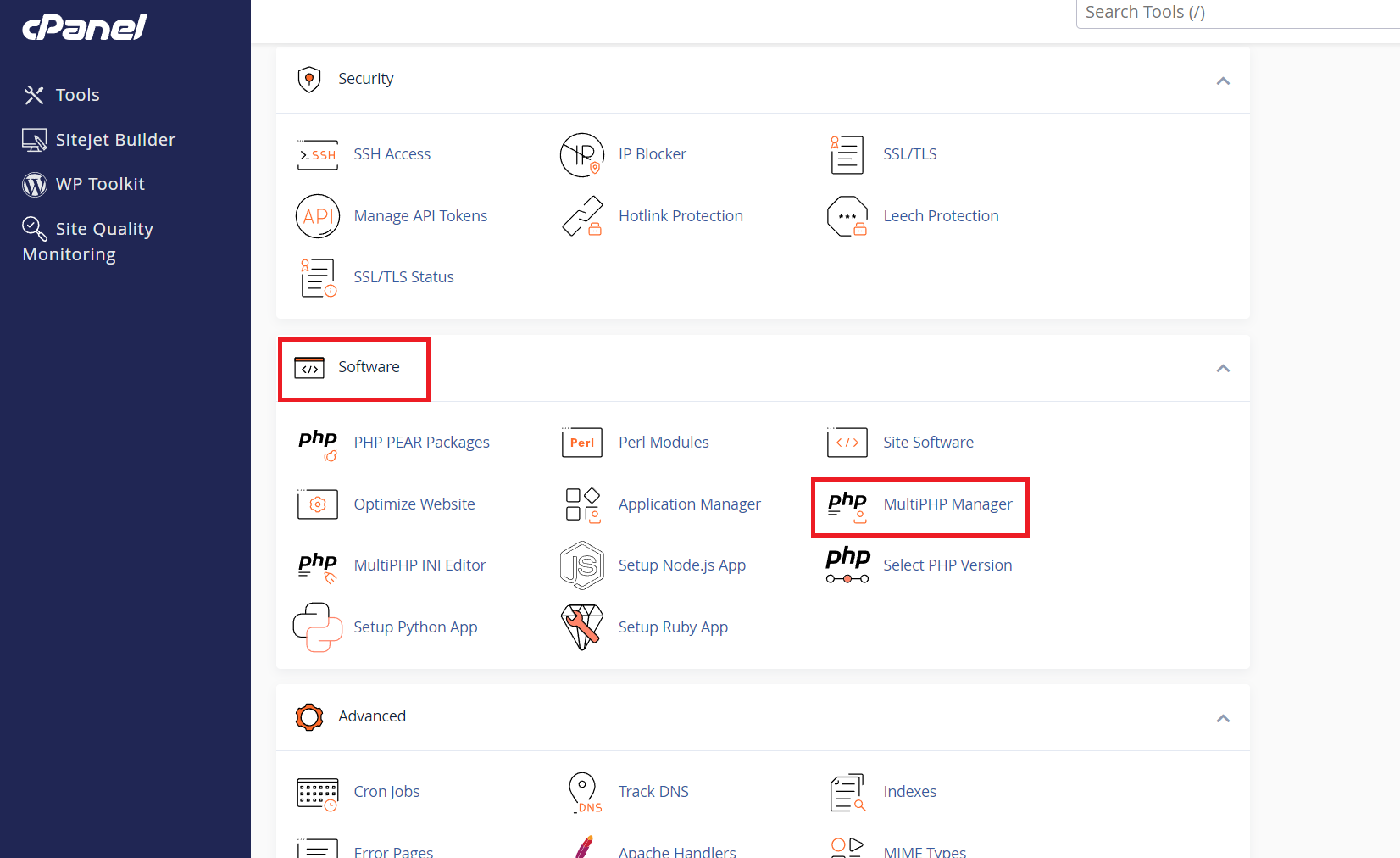Image resolution: width=1400 pixels, height=858 pixels.
Task: Open the Setup Python App link
Action: (415, 627)
